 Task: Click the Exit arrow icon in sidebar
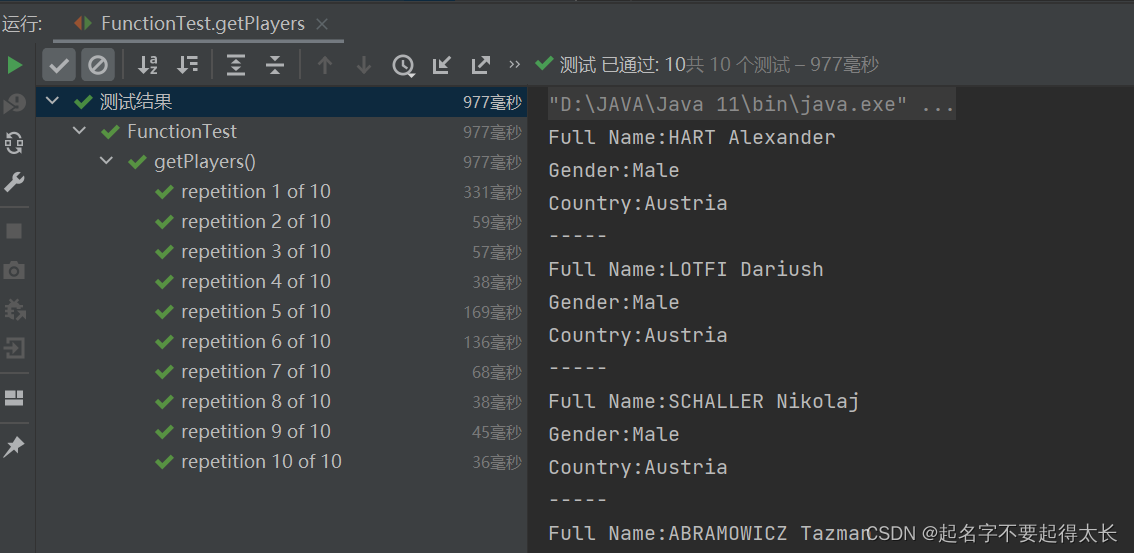[x=14, y=349]
